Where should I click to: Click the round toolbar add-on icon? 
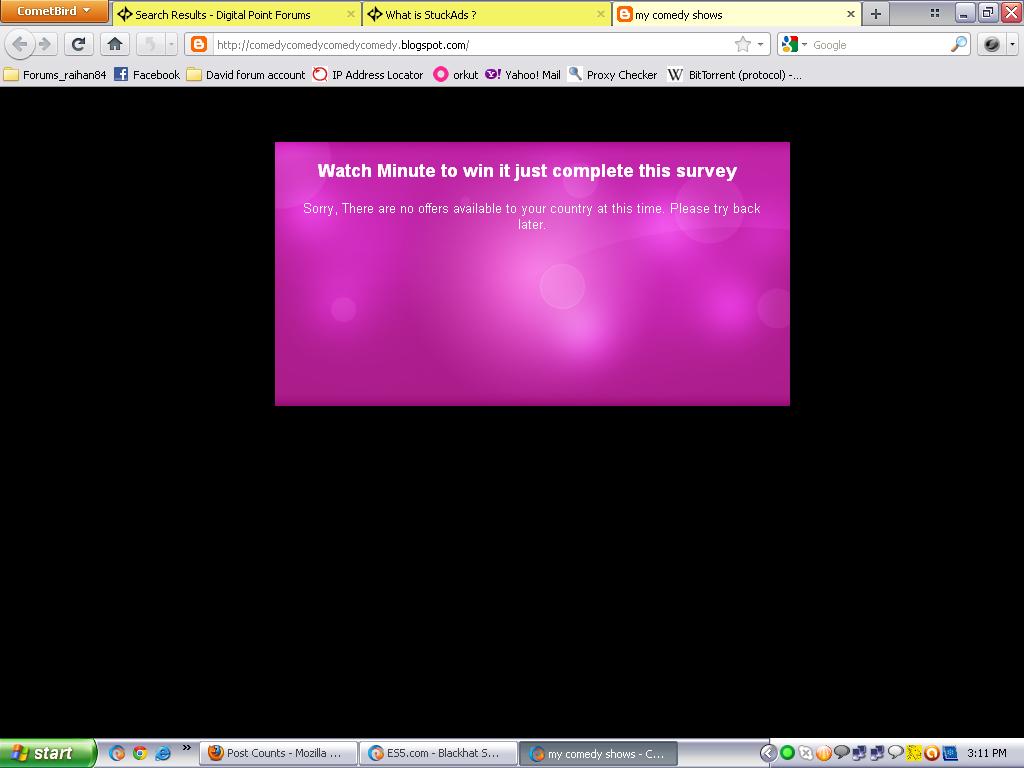coord(991,44)
